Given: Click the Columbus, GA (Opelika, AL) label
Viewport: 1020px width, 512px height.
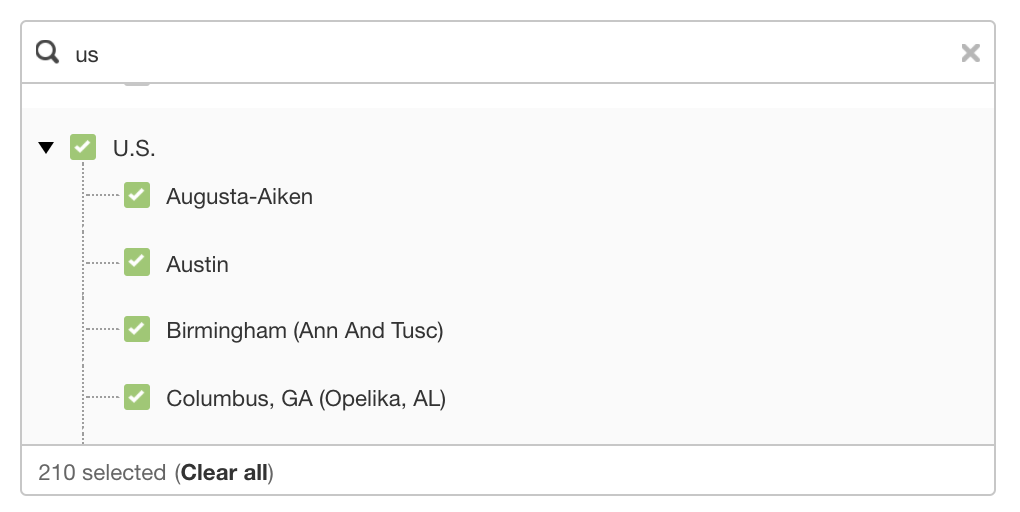Looking at the screenshot, I should (x=306, y=398).
